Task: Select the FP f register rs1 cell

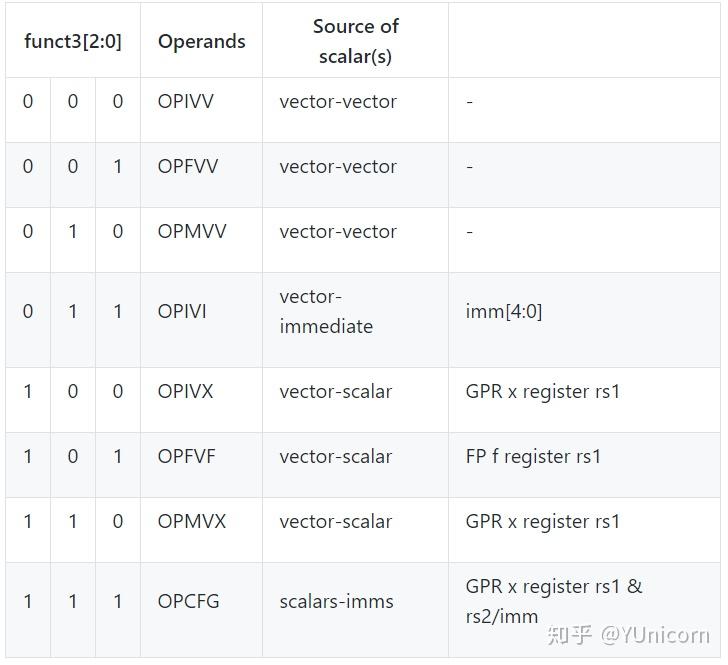Action: pos(533,457)
